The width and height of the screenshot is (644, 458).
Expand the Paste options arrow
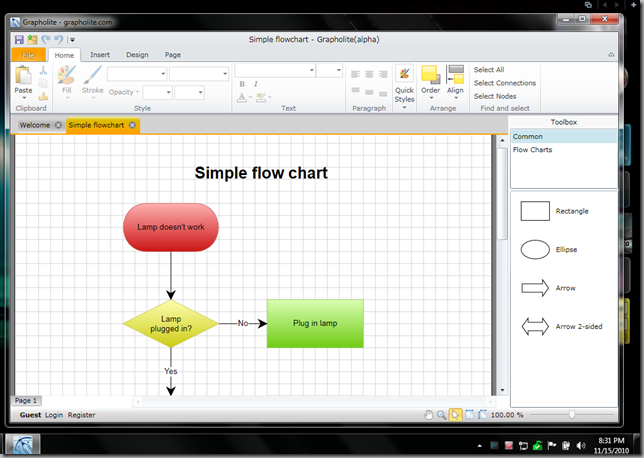coord(24,98)
